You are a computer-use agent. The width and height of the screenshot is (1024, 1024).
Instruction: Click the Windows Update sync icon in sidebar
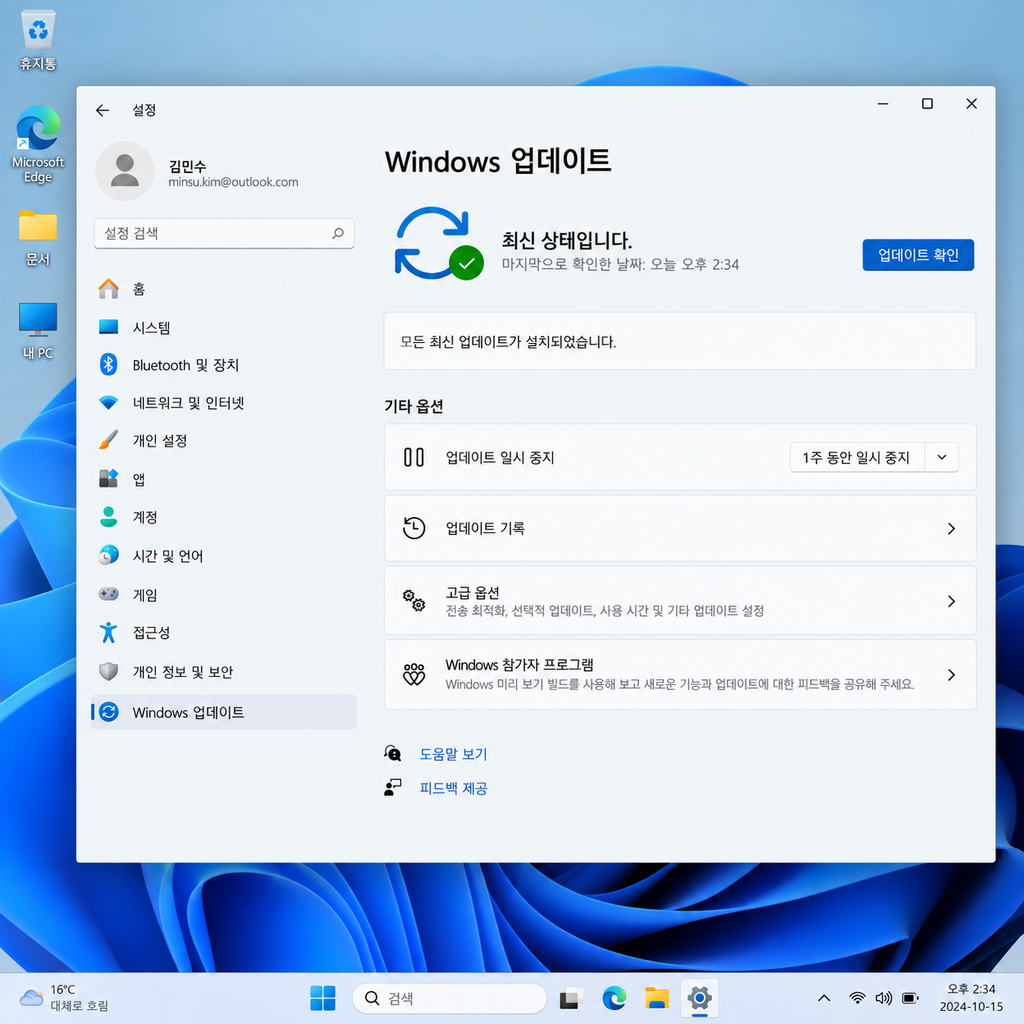[x=109, y=712]
